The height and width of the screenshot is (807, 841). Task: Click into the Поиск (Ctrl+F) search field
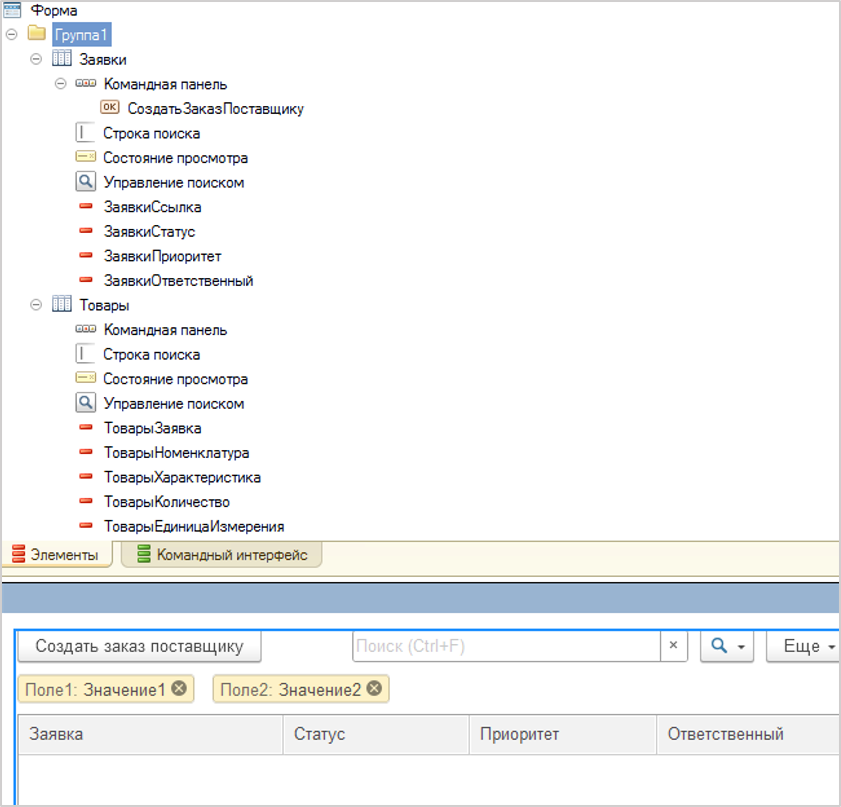[x=505, y=646]
